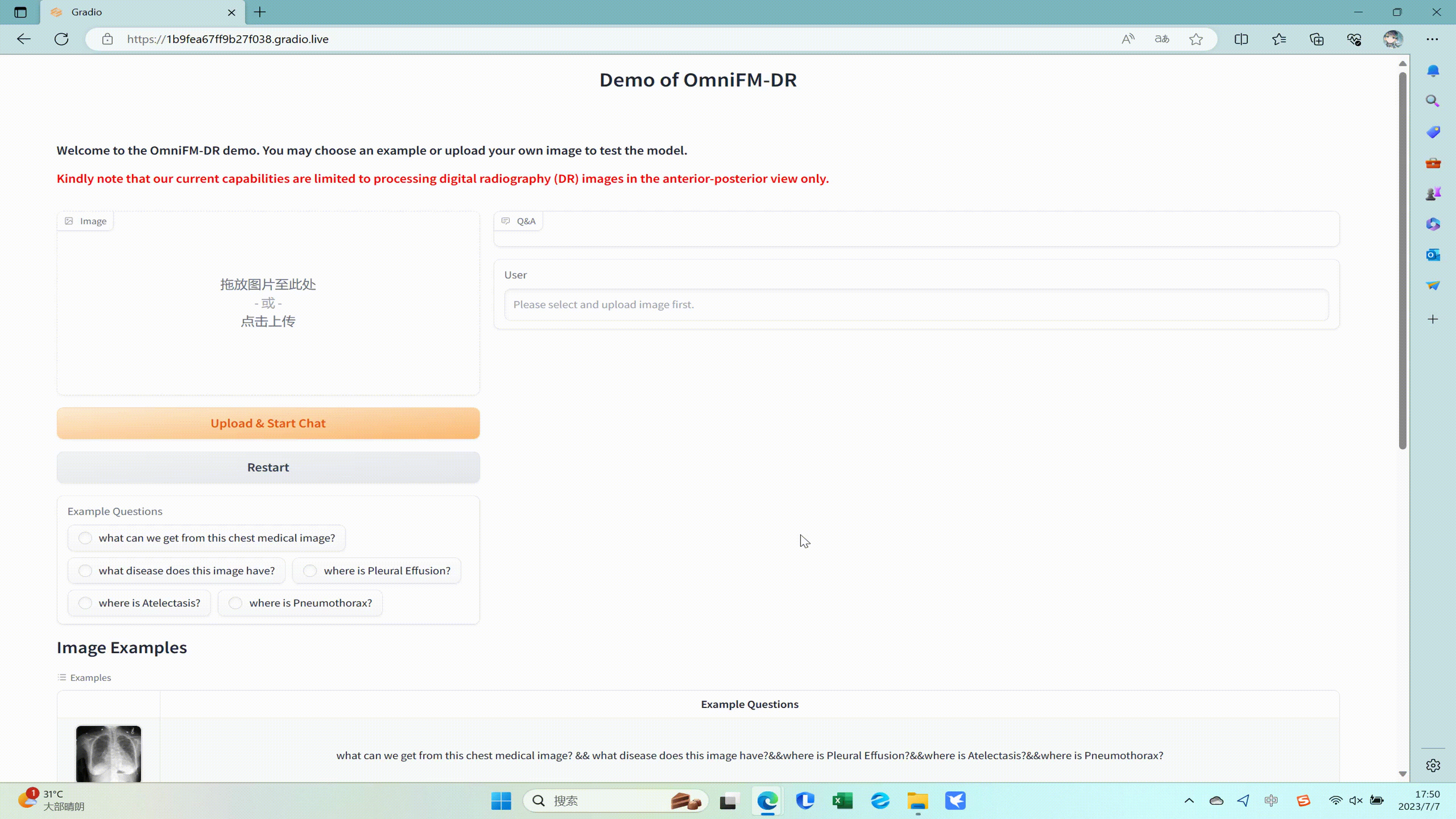Click the Restart button
The width and height of the screenshot is (1456, 819).
click(x=268, y=468)
